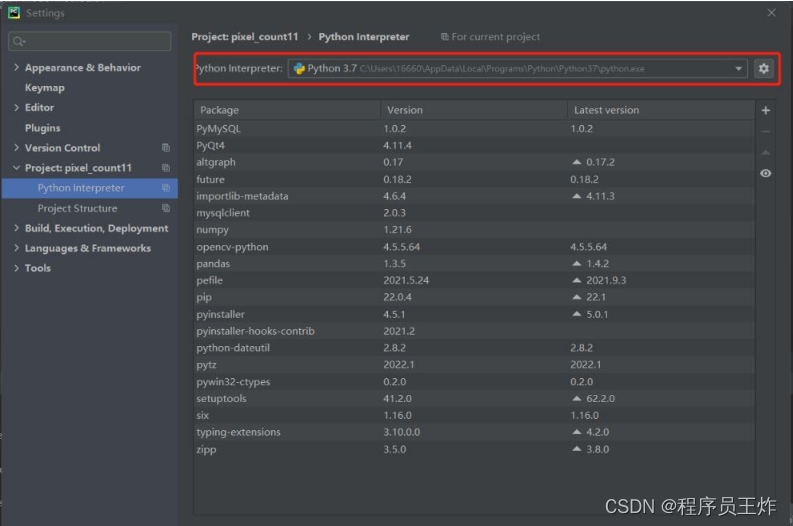Select the pyinstaller package row
The width and height of the screenshot is (793, 526).
pyautogui.click(x=474, y=314)
